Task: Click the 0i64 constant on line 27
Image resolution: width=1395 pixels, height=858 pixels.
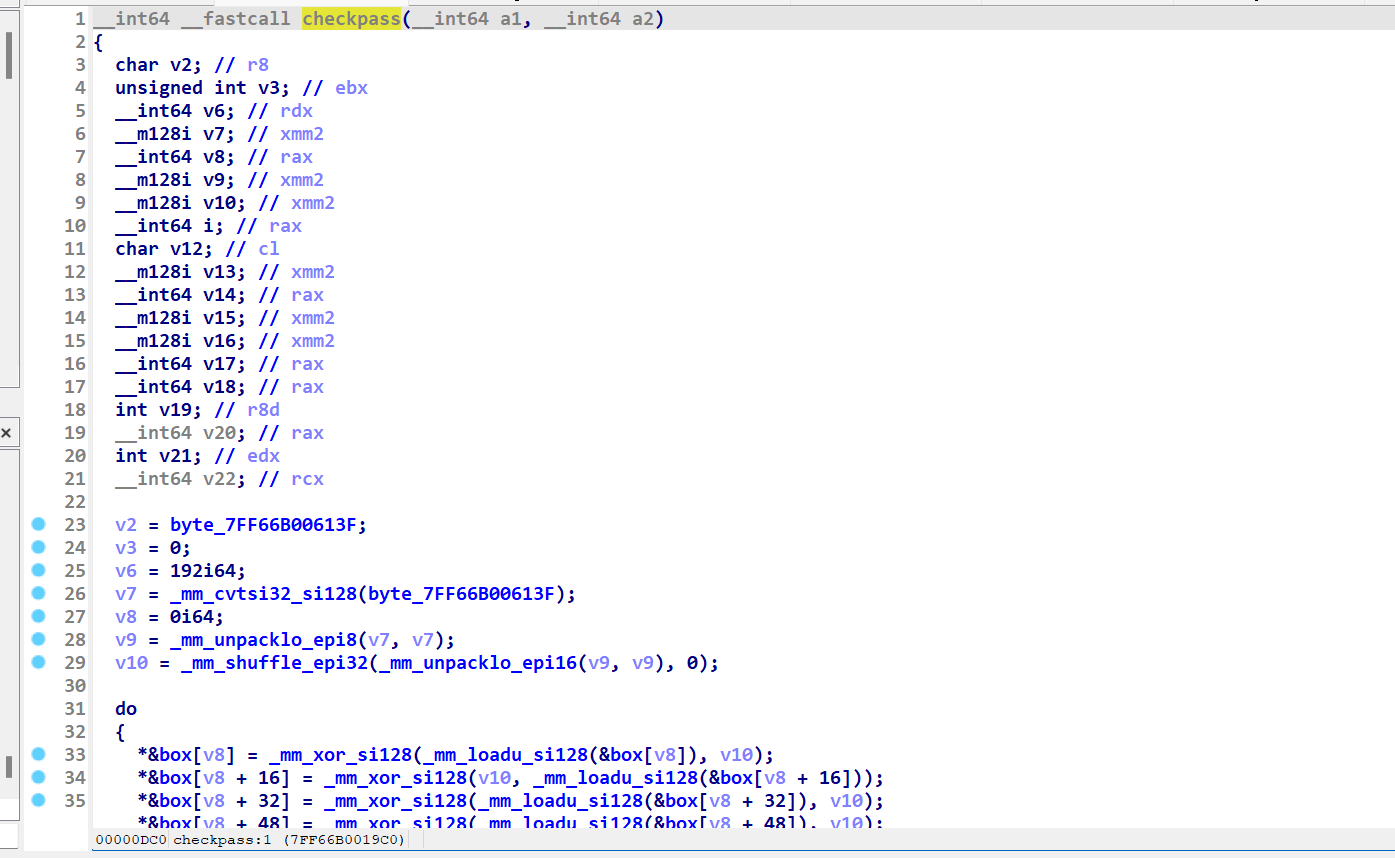Action: (192, 616)
